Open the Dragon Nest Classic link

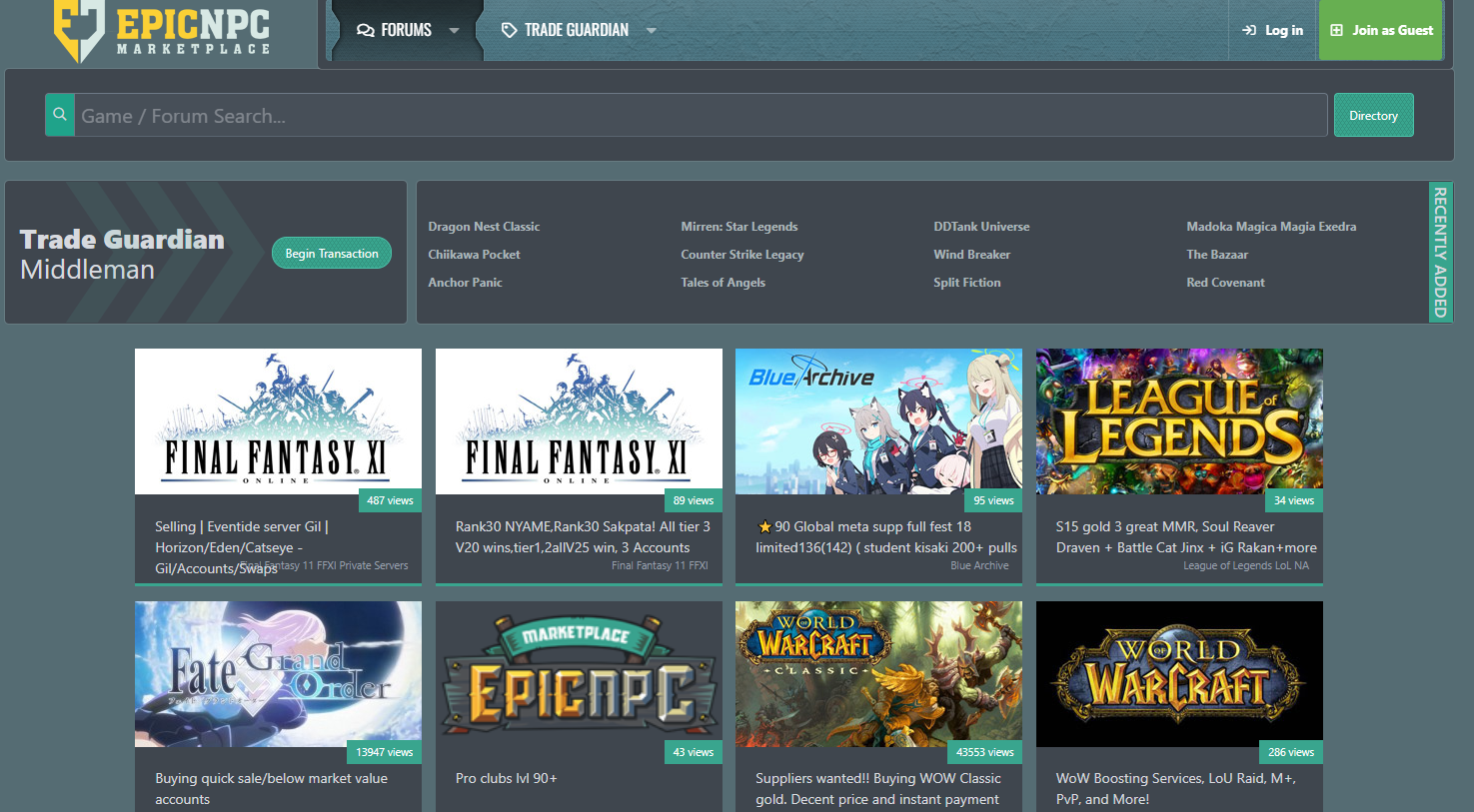(x=484, y=227)
